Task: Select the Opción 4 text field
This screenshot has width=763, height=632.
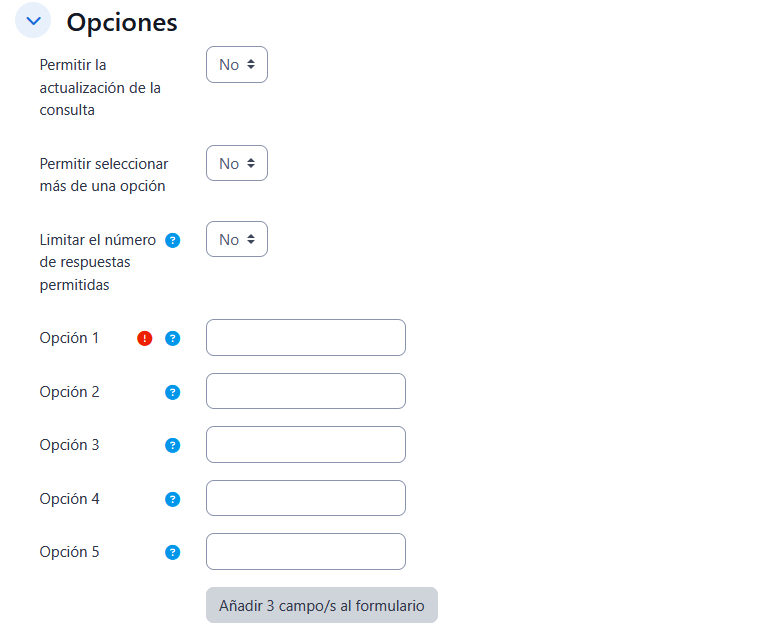Action: pyautogui.click(x=306, y=498)
